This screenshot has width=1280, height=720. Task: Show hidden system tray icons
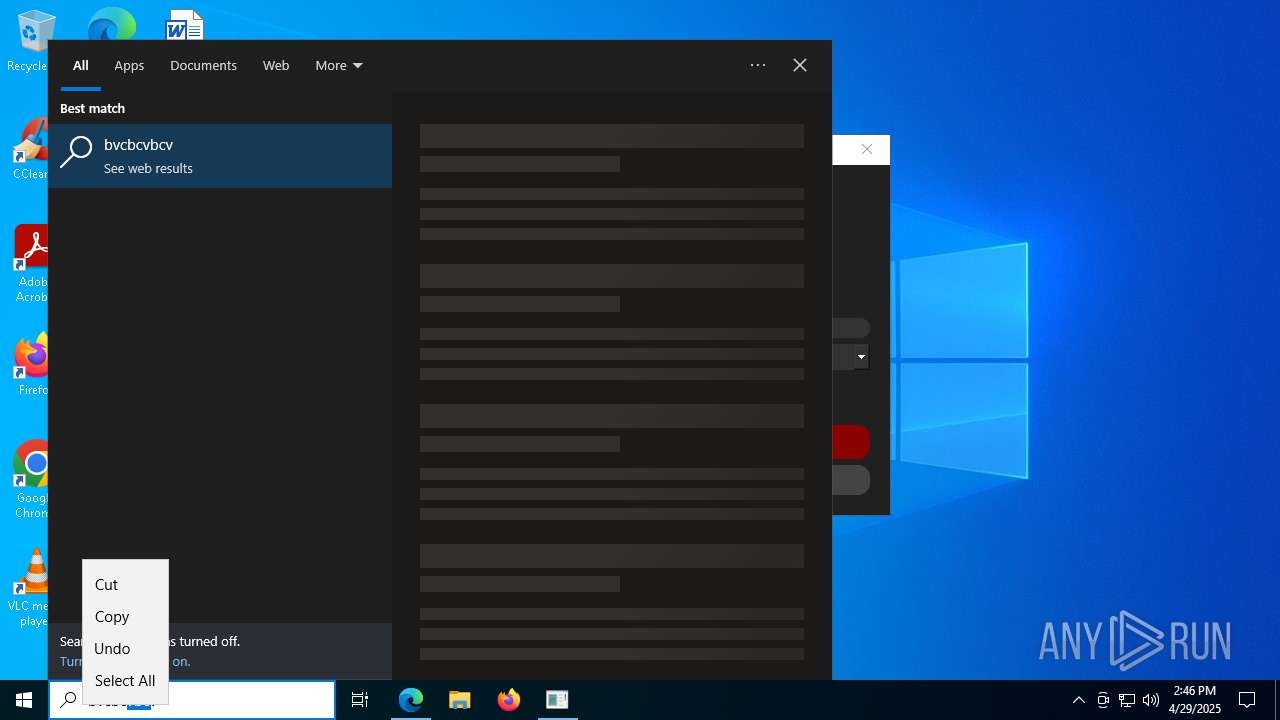tap(1078, 700)
